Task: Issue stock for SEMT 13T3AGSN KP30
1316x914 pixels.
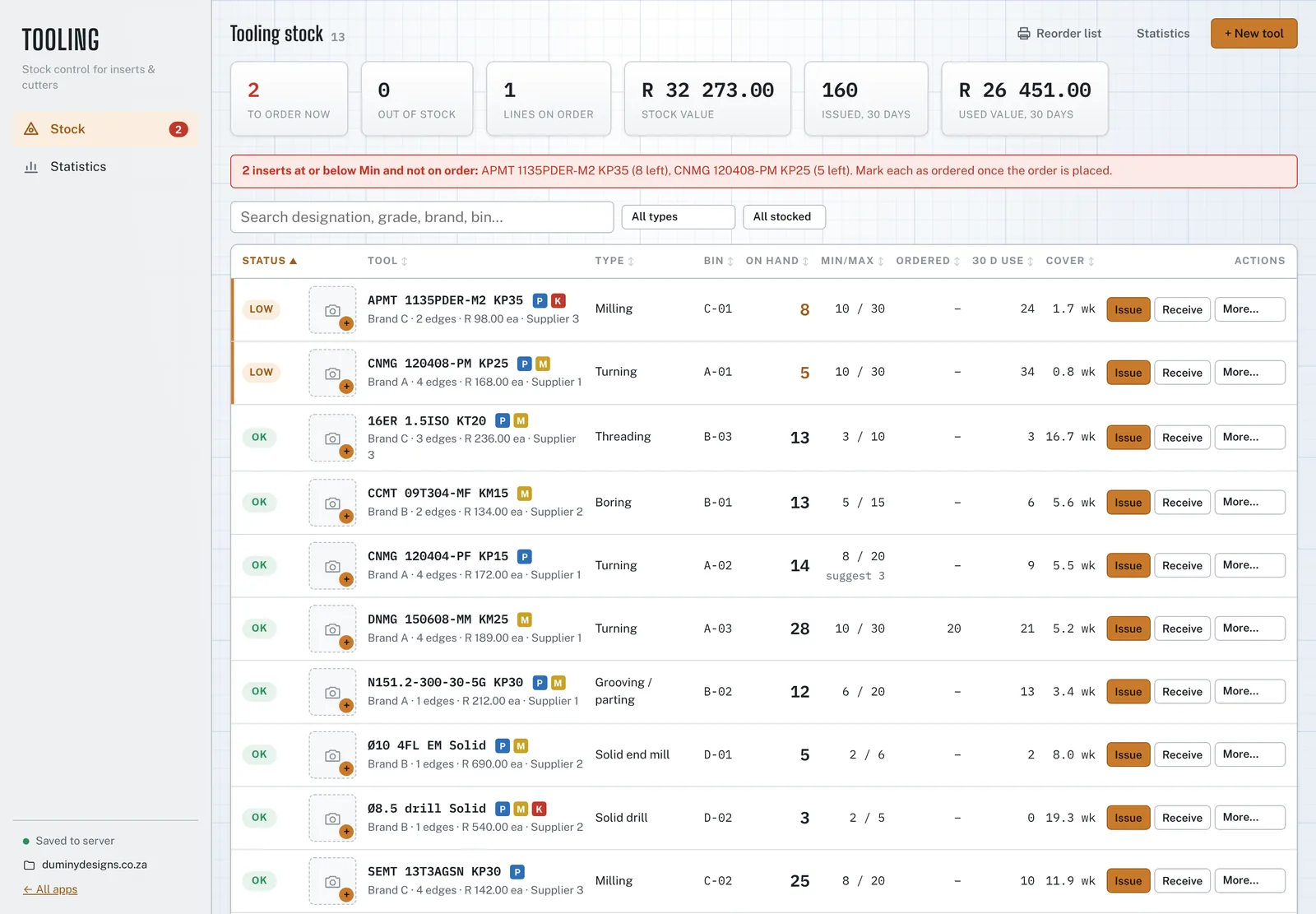Action: click(1128, 881)
